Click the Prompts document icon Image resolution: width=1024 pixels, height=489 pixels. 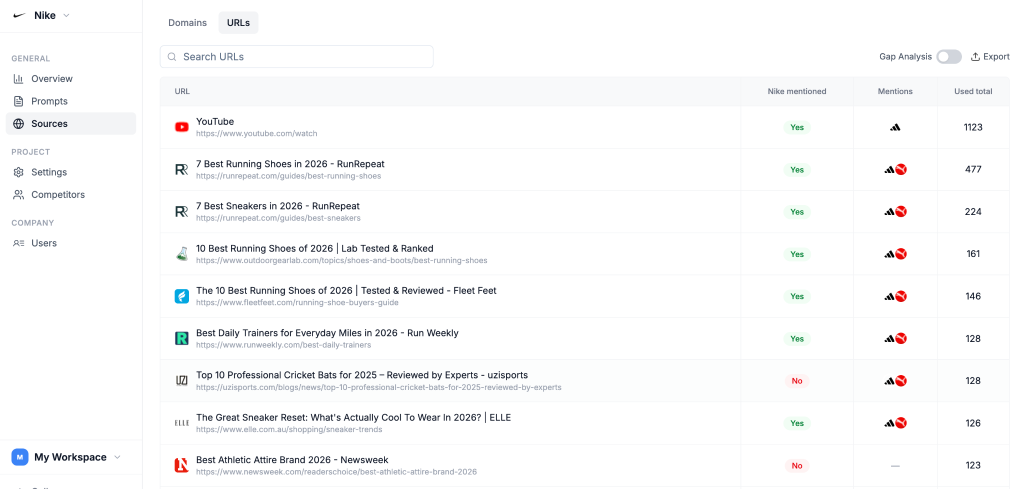pos(18,101)
